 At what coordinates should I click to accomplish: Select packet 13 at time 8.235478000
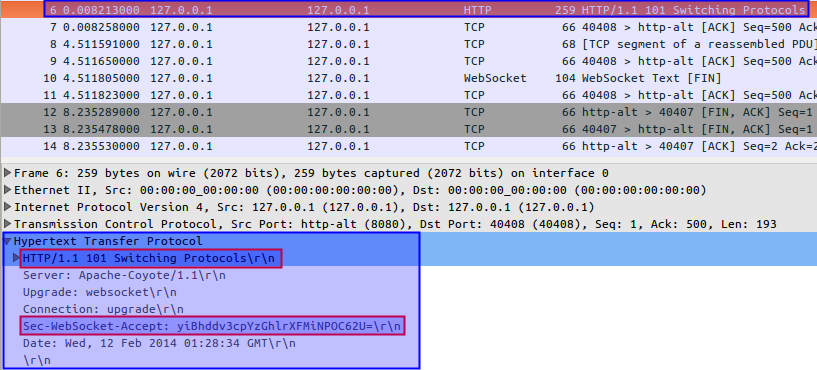pyautogui.click(x=408, y=129)
